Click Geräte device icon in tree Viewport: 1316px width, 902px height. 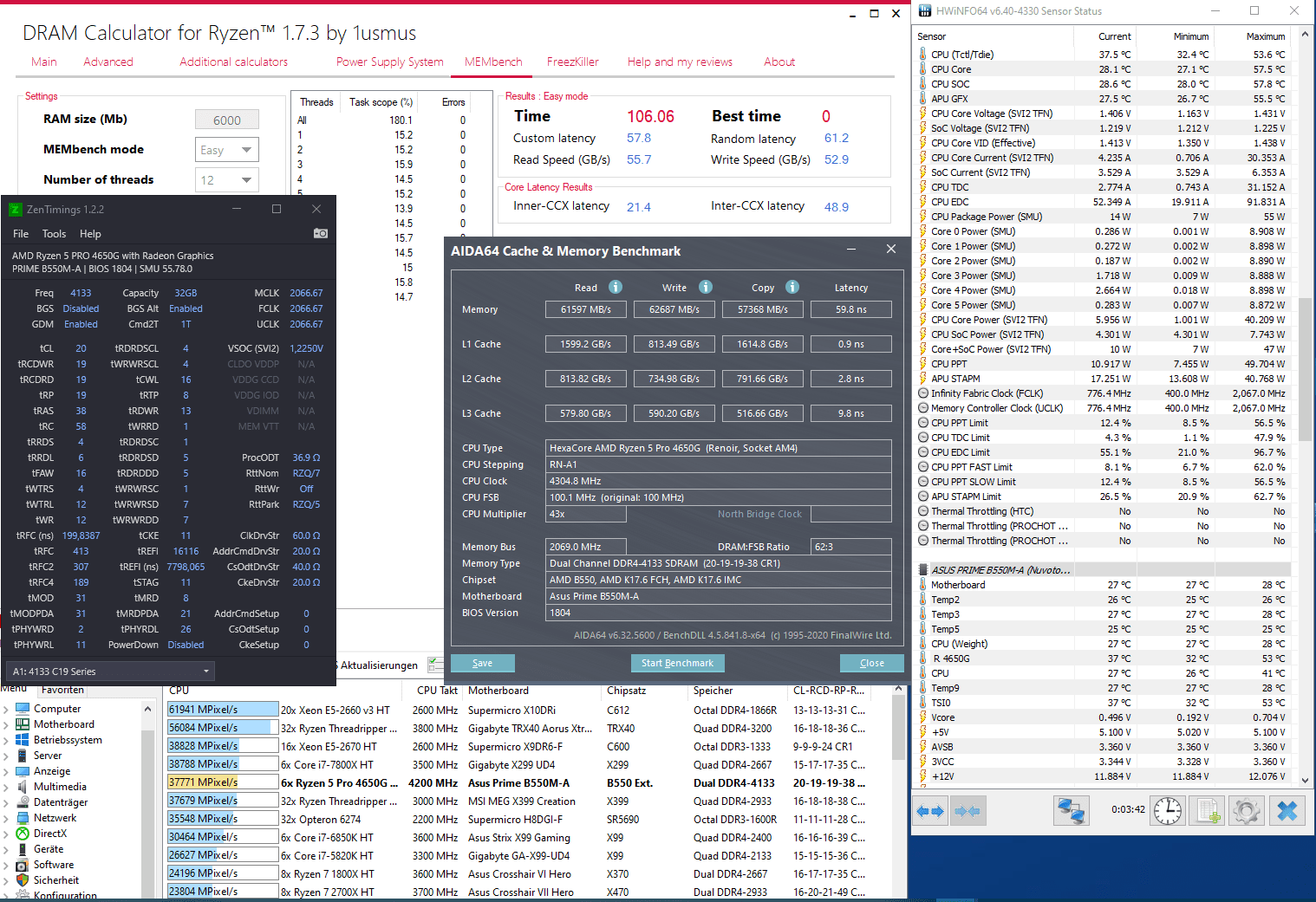pyautogui.click(x=23, y=849)
